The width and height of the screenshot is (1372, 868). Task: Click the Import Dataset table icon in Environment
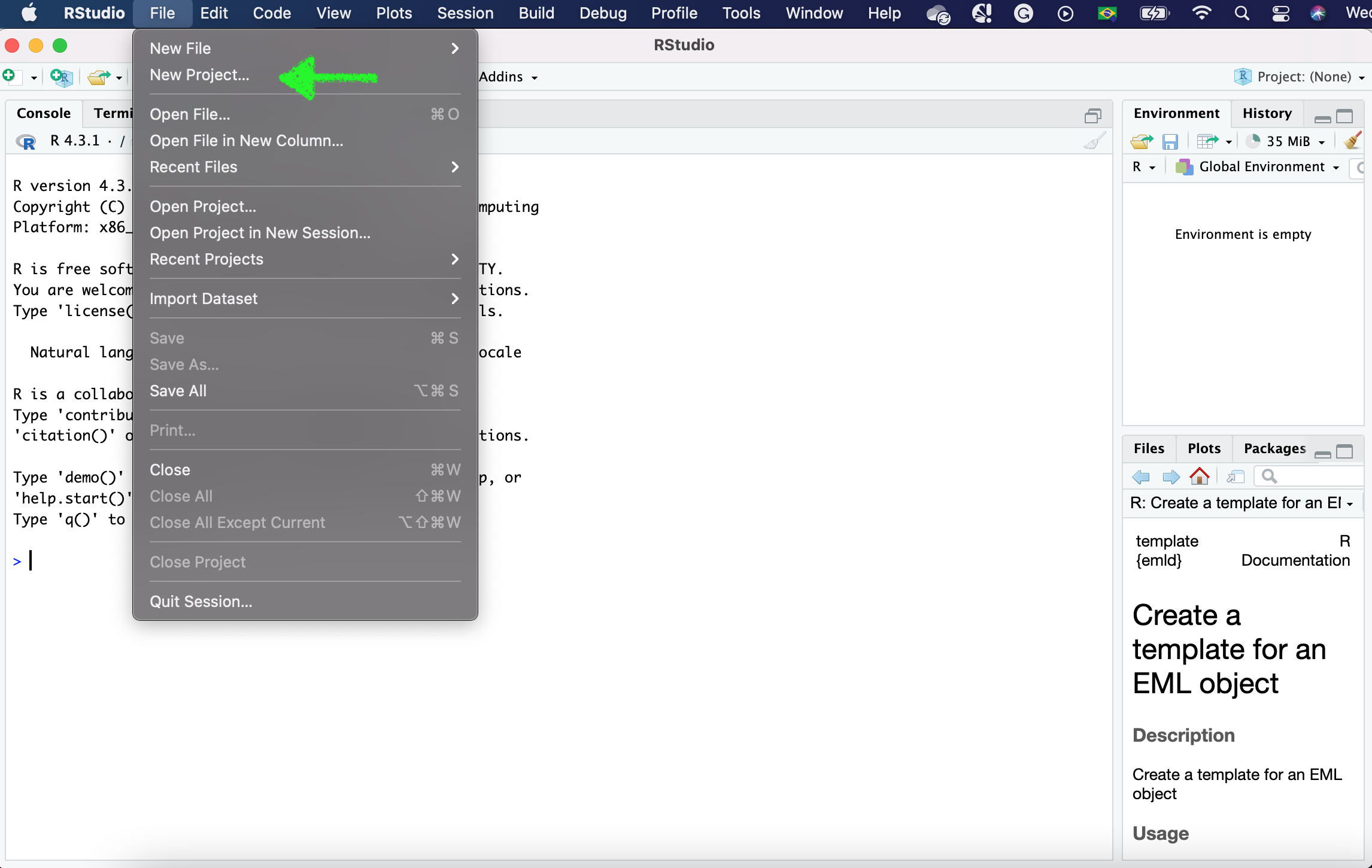tap(1207, 141)
